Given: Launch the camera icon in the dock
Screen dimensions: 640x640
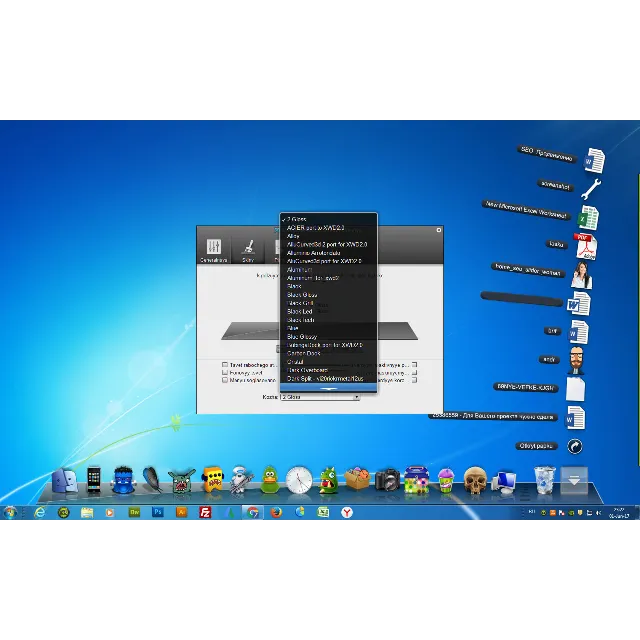Looking at the screenshot, I should 387,480.
